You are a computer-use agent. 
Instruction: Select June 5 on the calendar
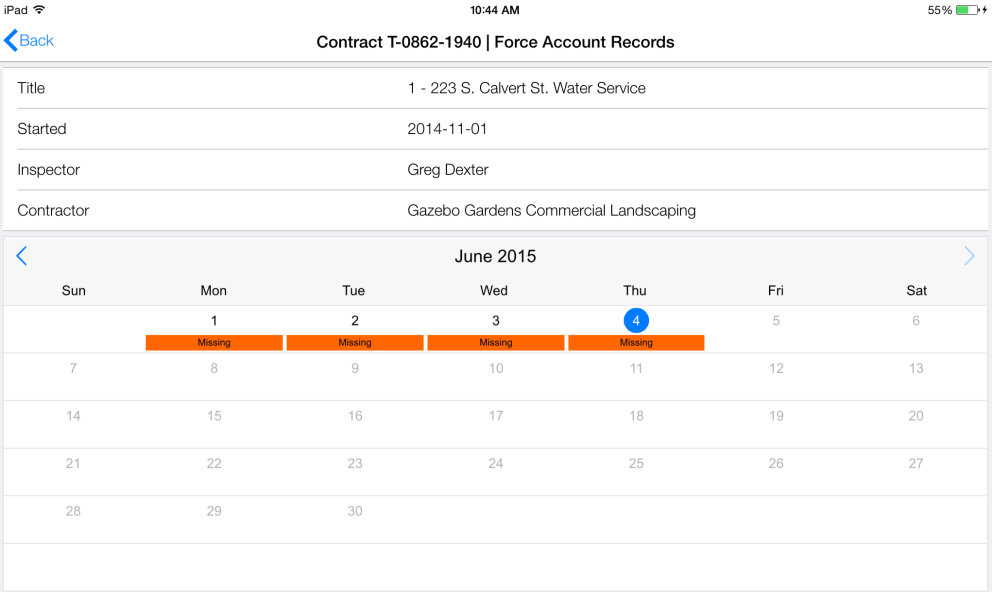(x=776, y=321)
